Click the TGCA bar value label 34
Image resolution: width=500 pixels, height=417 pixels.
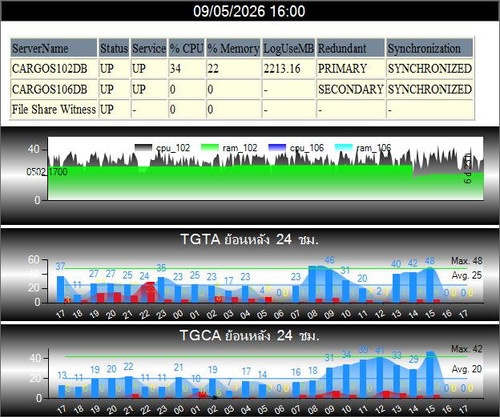[x=347, y=355]
